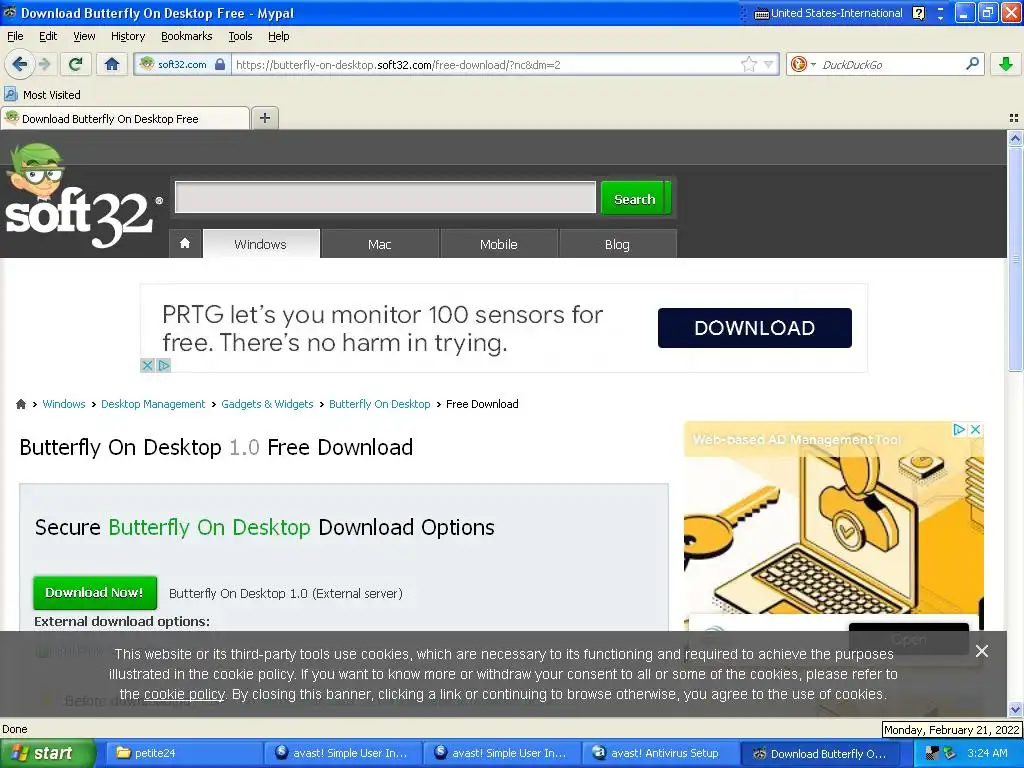Bookmark this page with the star icon

748,64
